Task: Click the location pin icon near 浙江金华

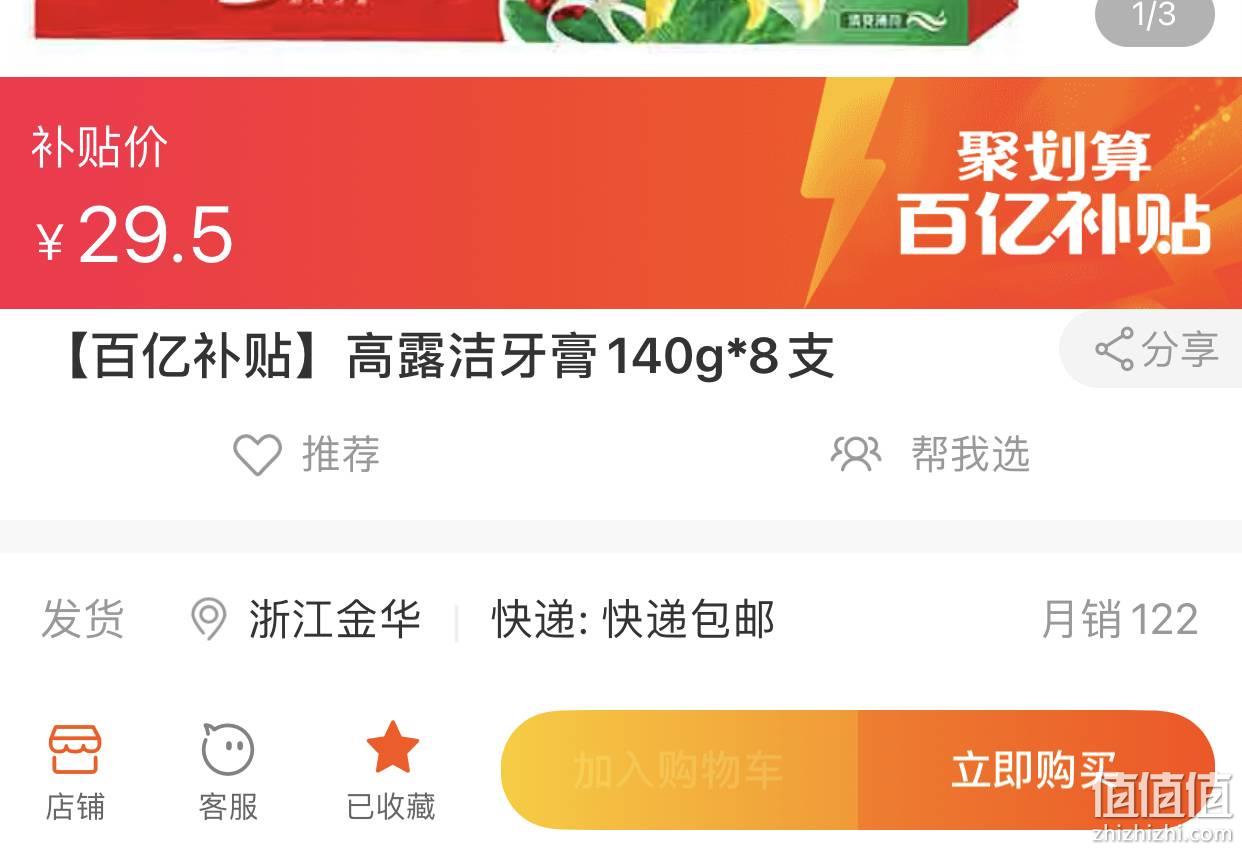Action: (208, 620)
